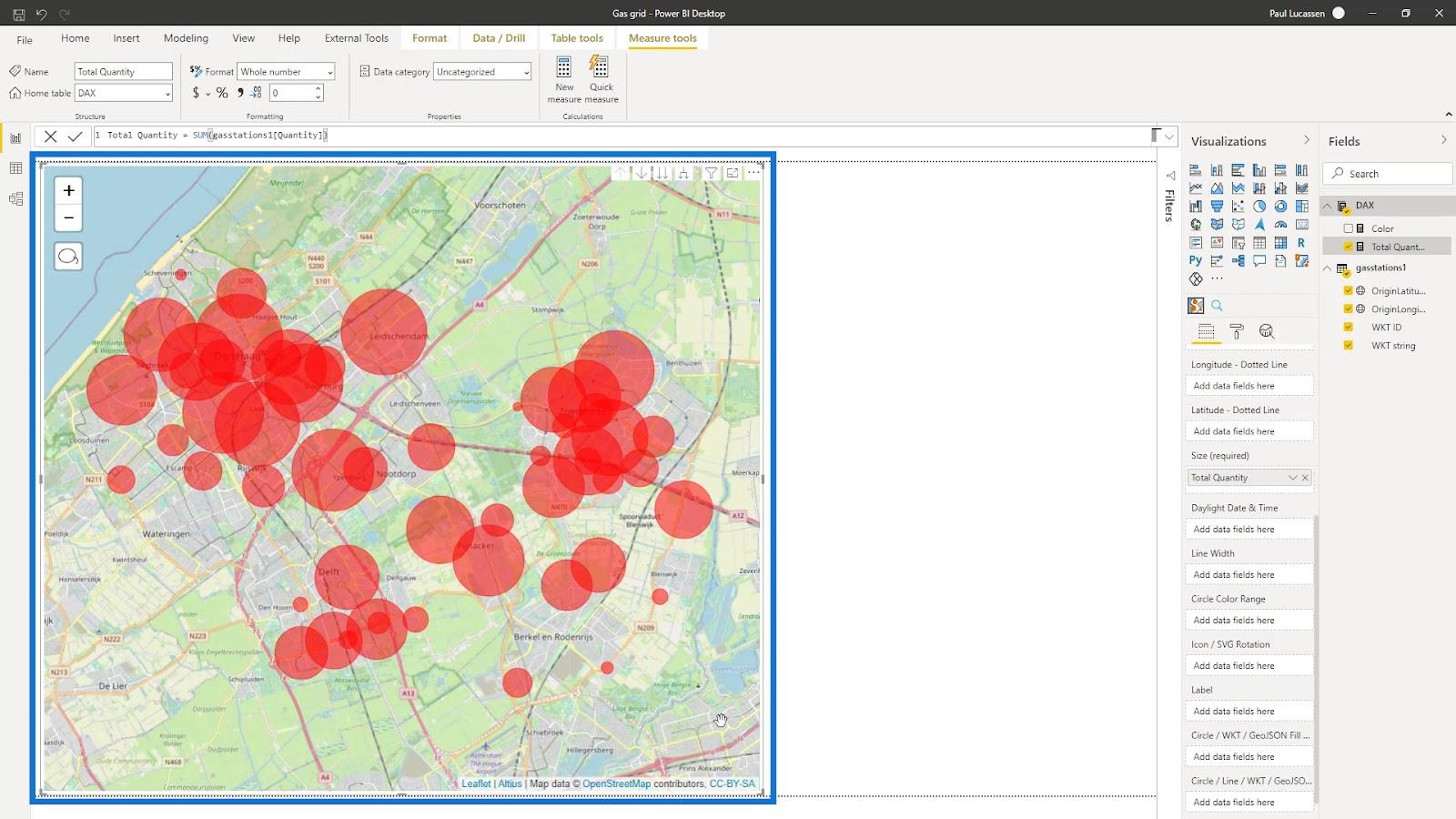This screenshot has width=1456, height=819.
Task: Open the Table tools tab
Action: (x=577, y=38)
